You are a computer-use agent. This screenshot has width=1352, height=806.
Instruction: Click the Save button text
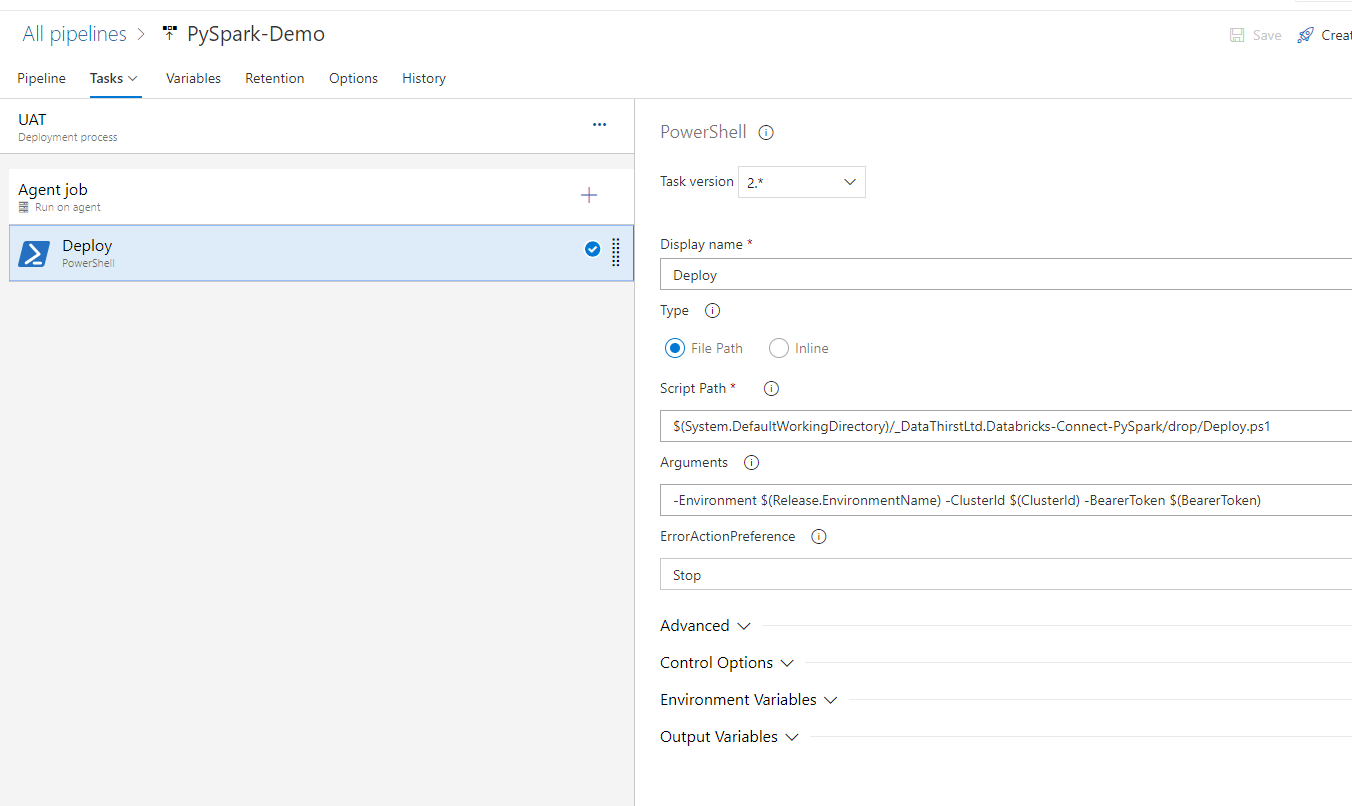point(1267,35)
